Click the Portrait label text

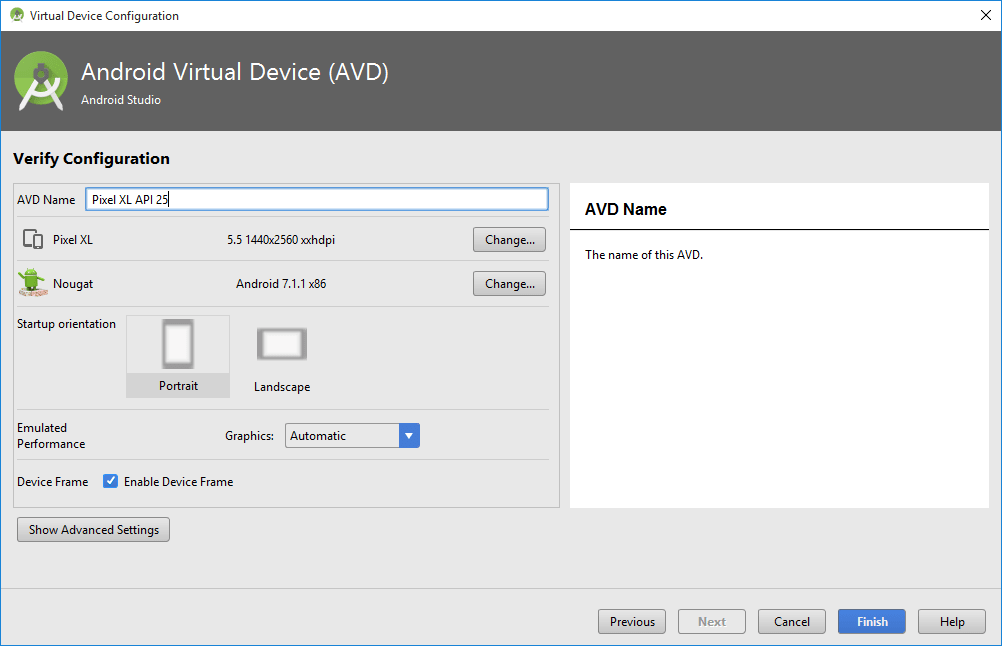pos(178,386)
